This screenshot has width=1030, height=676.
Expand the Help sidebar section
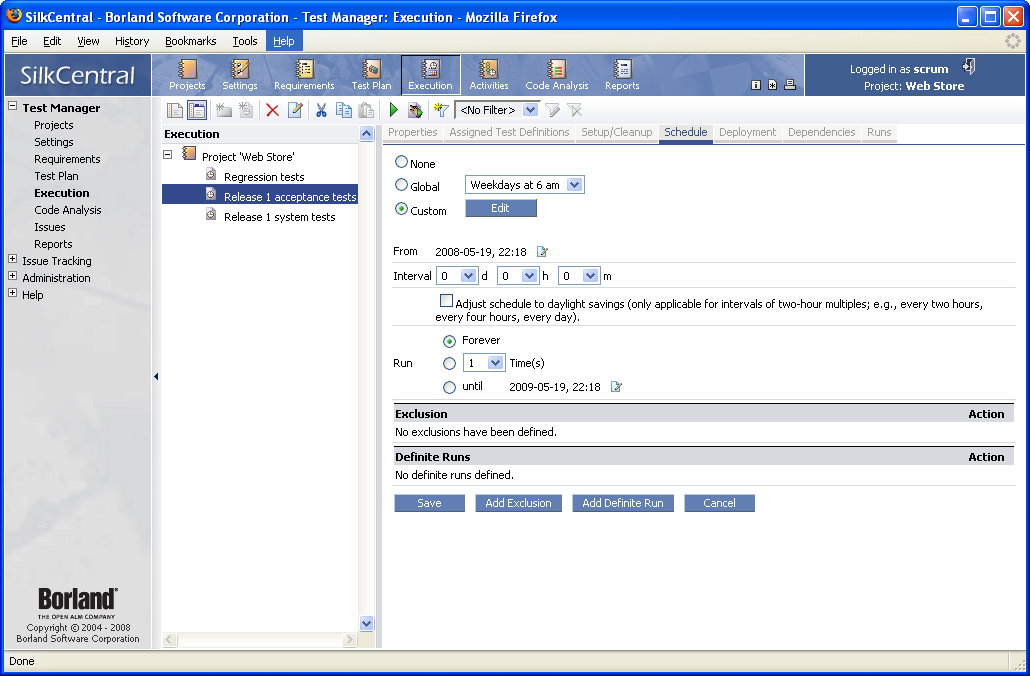tap(12, 293)
